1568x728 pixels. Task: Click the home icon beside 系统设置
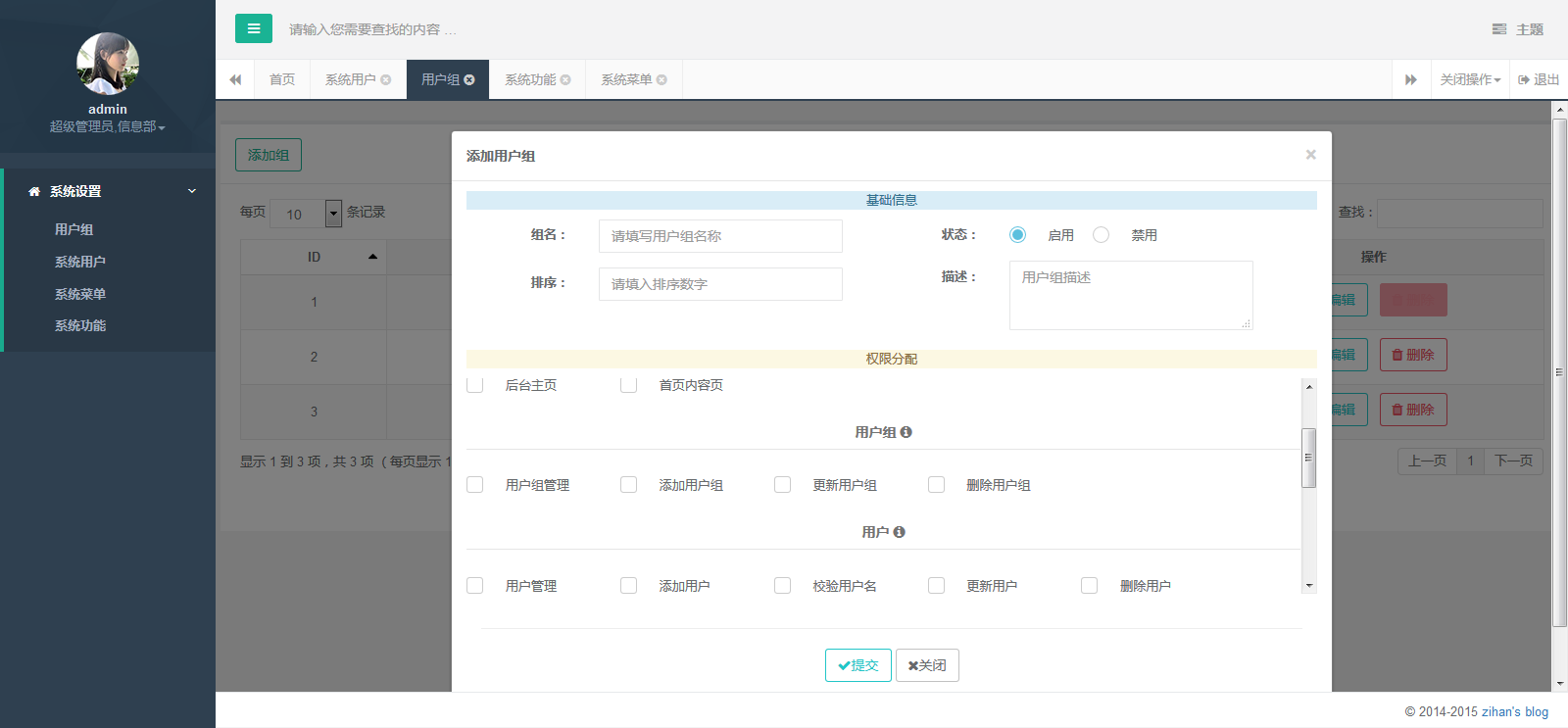[x=34, y=191]
